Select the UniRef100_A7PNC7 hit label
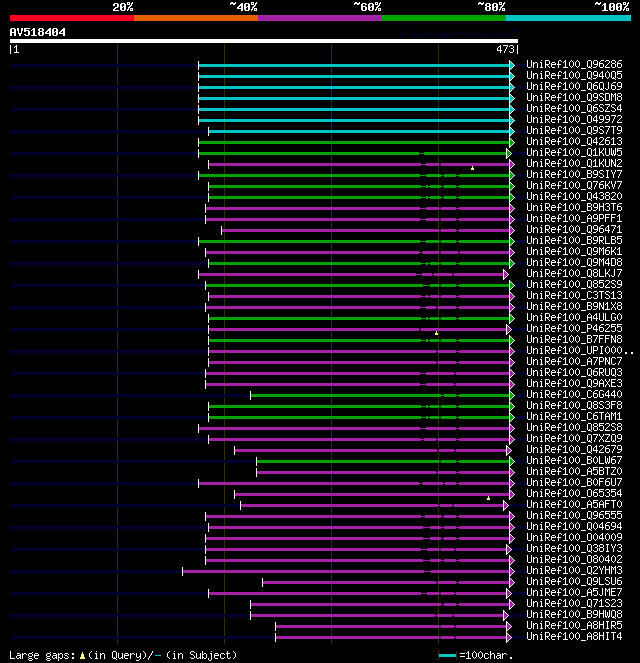This screenshot has height=663, width=640. coord(574,361)
